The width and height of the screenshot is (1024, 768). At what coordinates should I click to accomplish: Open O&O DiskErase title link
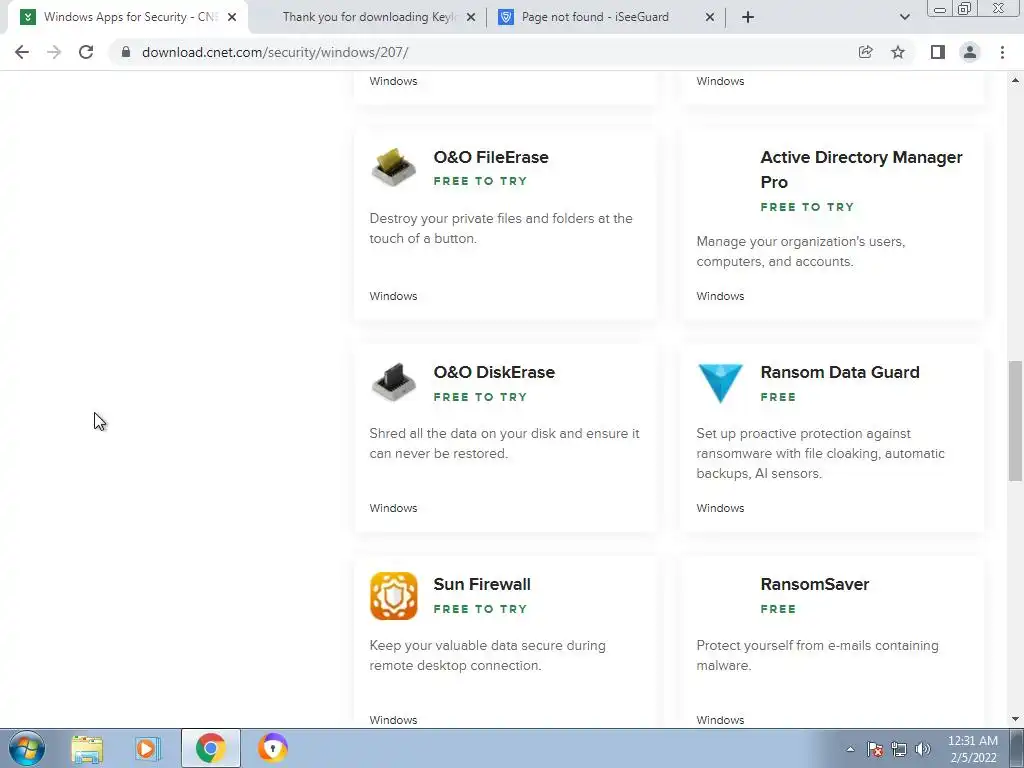click(494, 372)
